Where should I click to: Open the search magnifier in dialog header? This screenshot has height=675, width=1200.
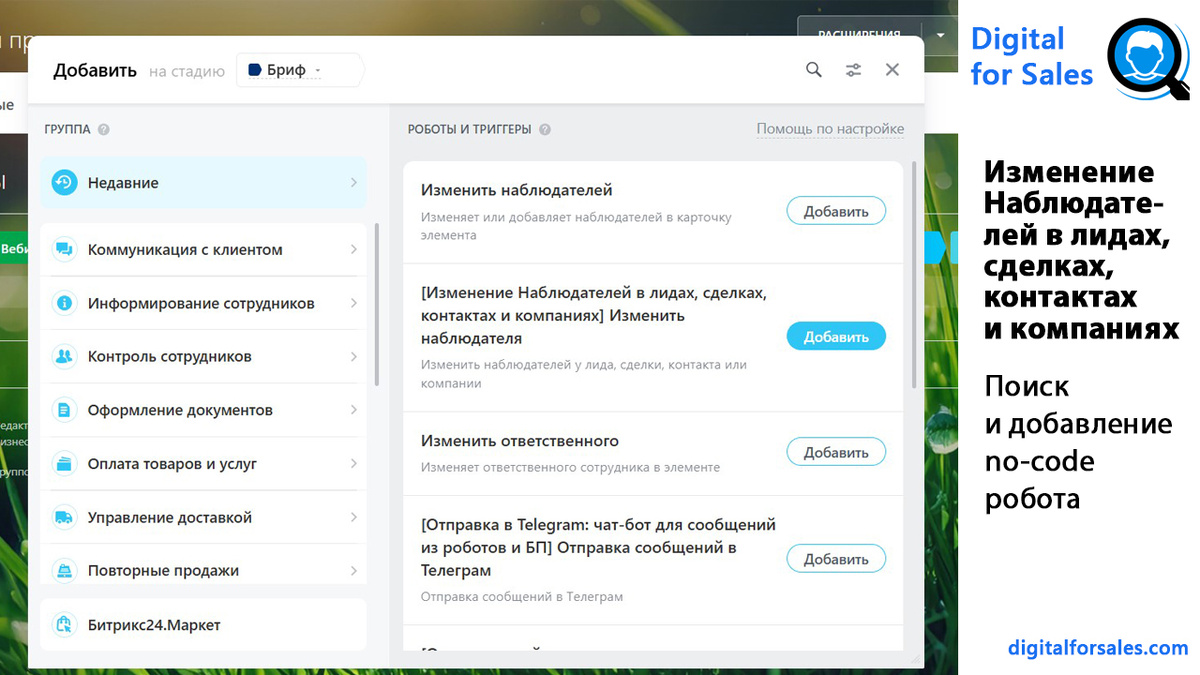click(x=813, y=69)
